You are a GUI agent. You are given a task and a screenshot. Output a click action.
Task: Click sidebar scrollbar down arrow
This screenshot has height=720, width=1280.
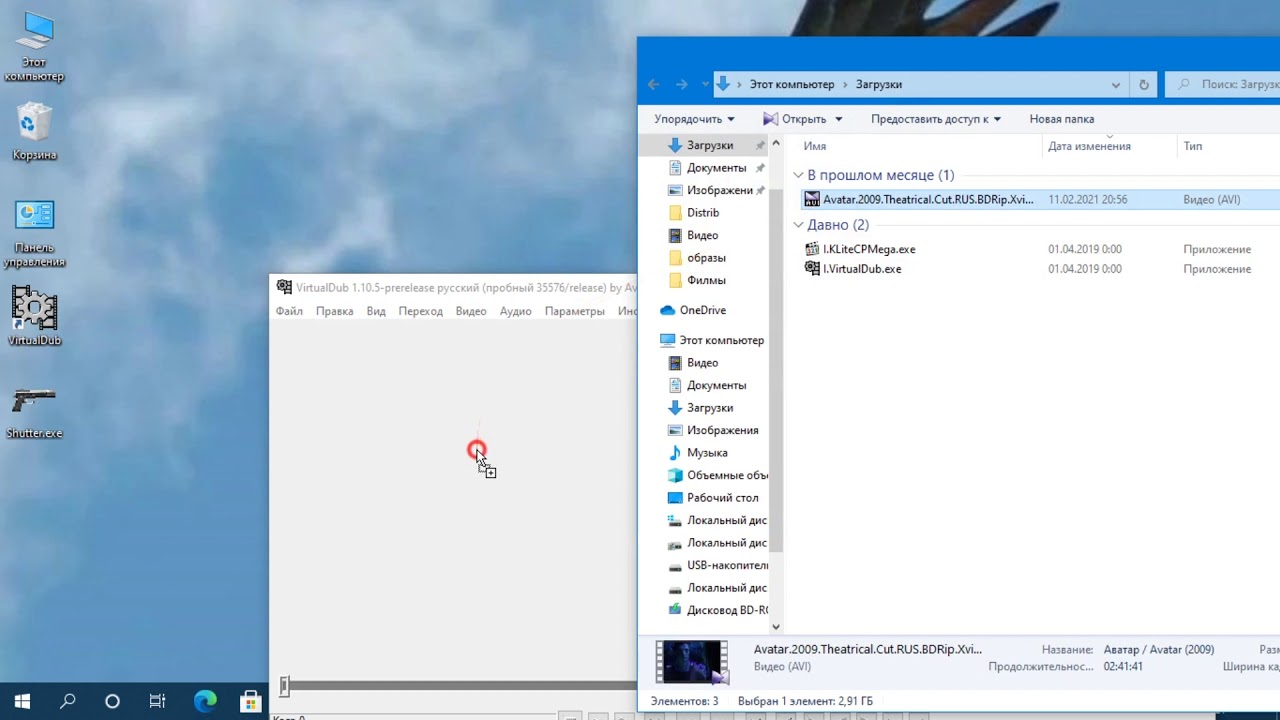775,626
